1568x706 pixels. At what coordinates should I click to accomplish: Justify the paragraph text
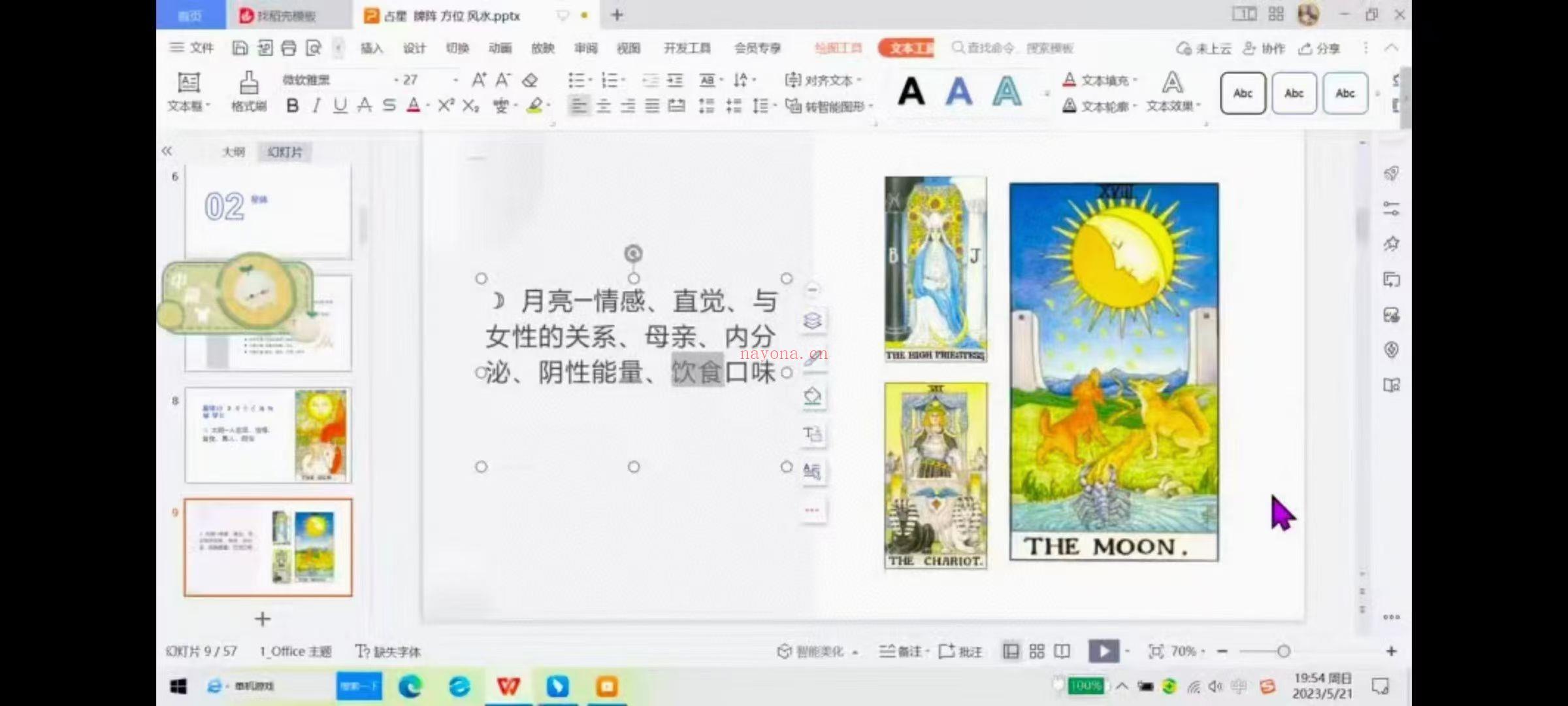point(652,105)
